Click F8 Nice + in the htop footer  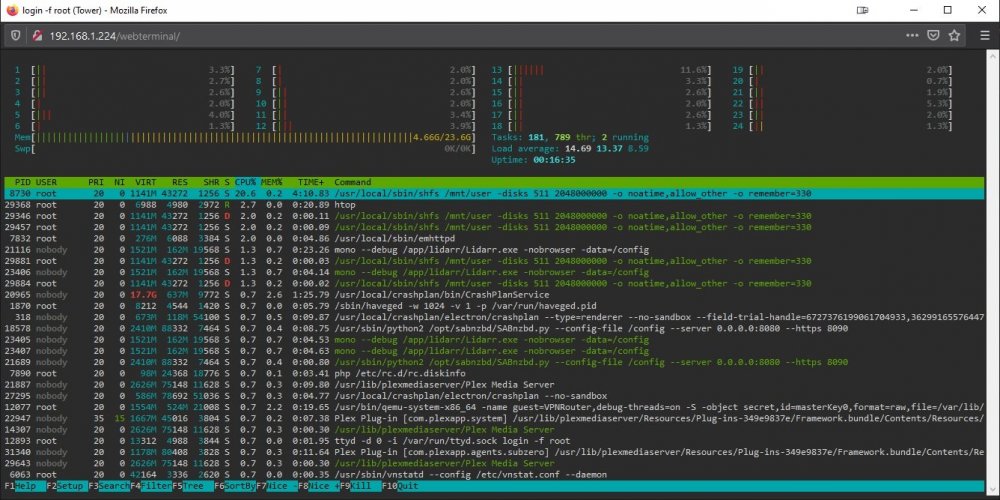pos(318,486)
